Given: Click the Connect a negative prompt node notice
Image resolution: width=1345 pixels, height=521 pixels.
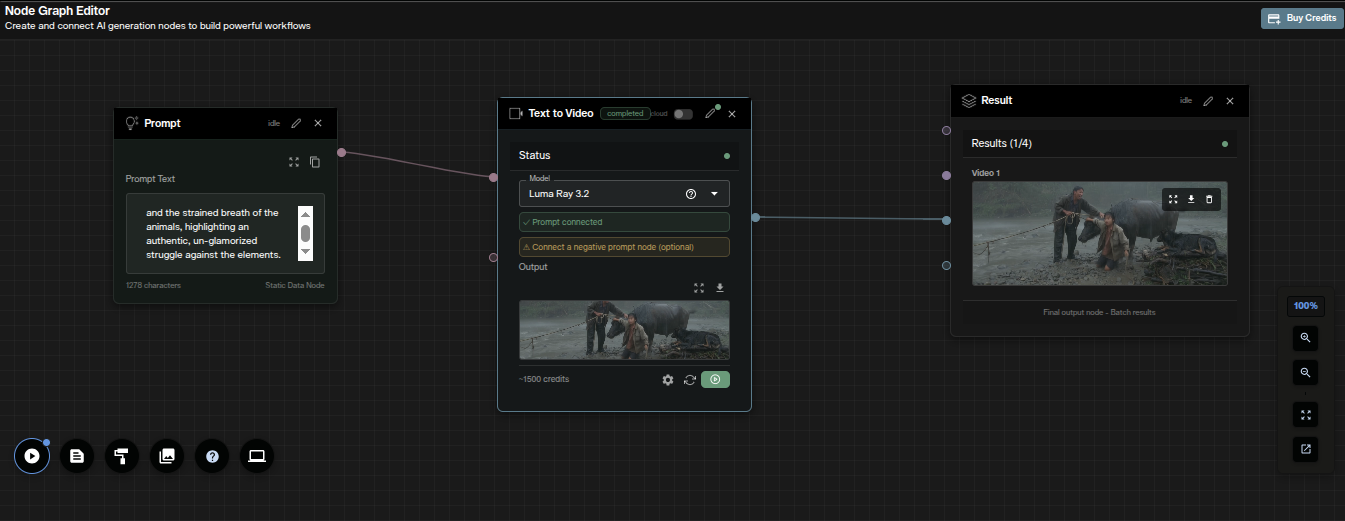Looking at the screenshot, I should click(624, 247).
